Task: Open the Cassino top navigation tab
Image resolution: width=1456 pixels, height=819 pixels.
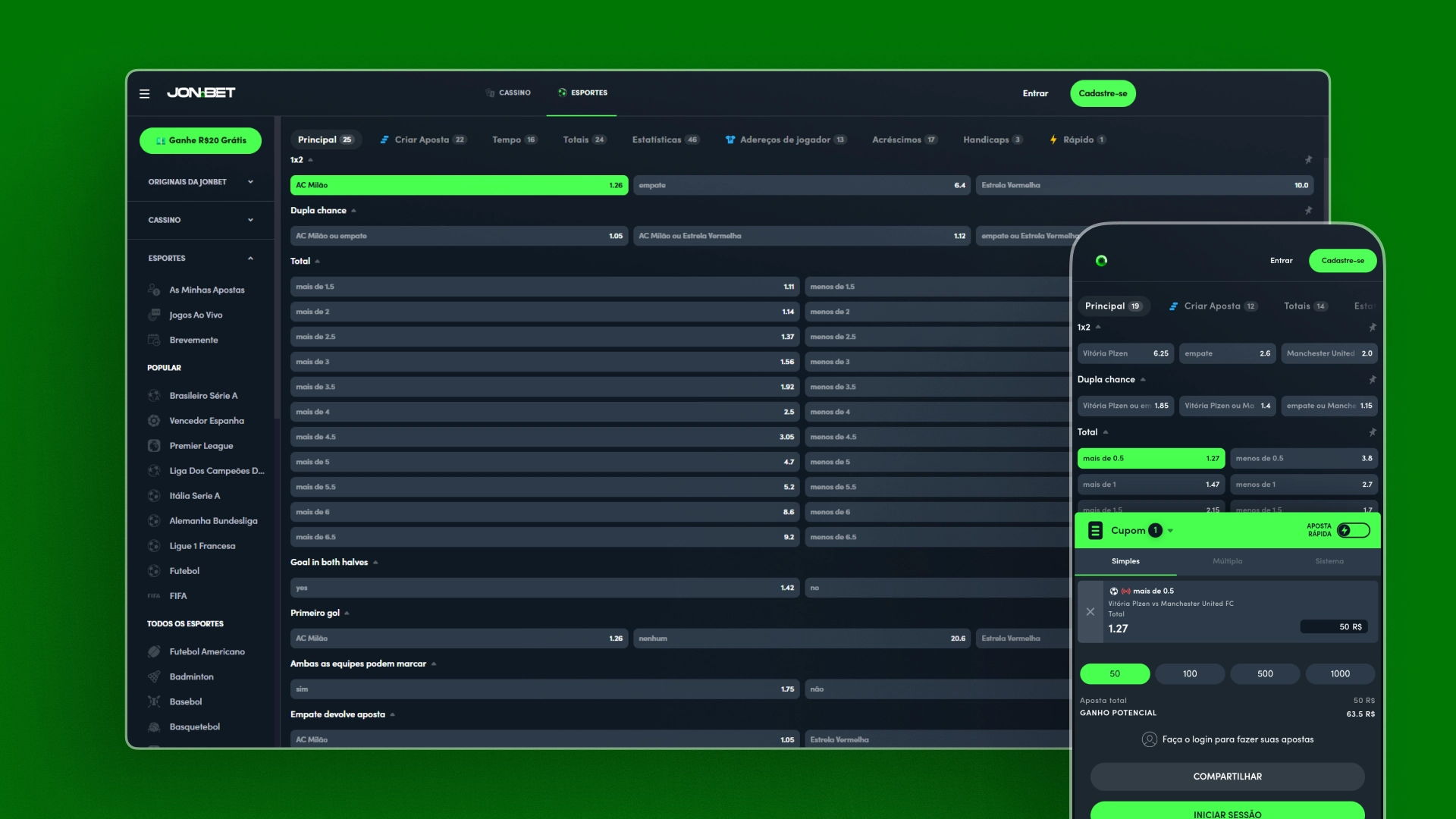Action: point(508,93)
